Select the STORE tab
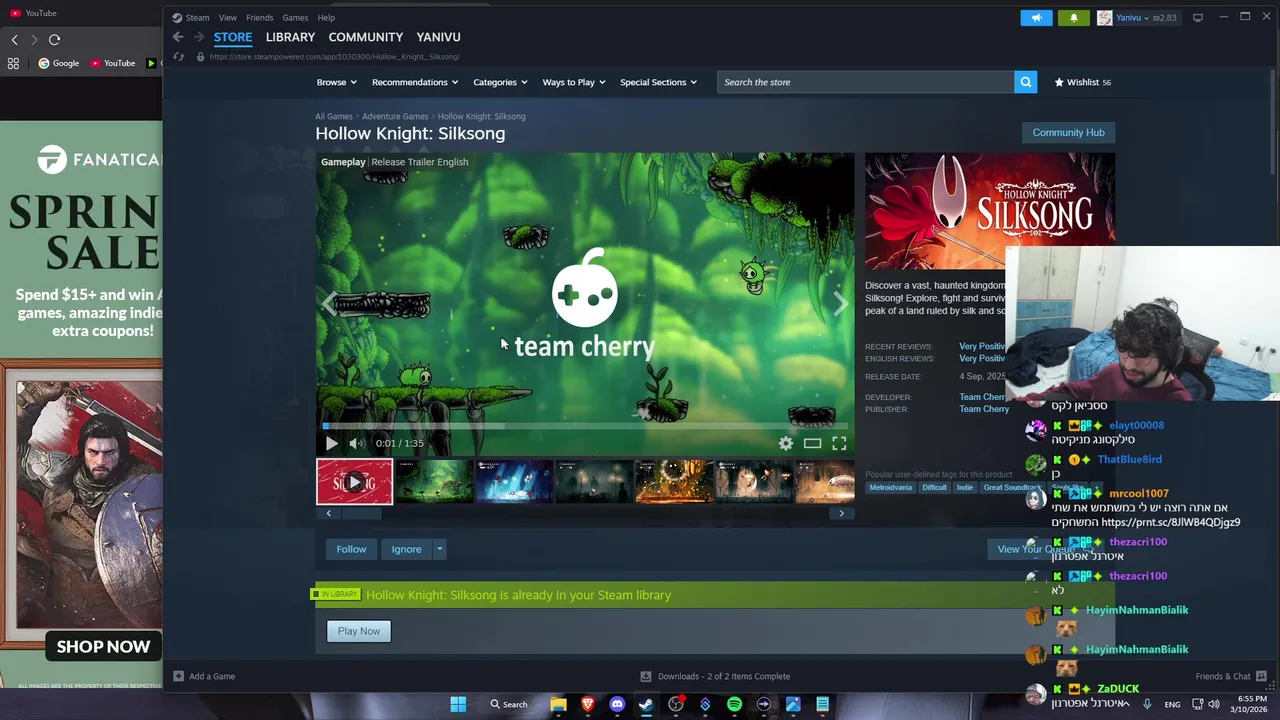This screenshot has width=1280, height=720. click(x=232, y=37)
